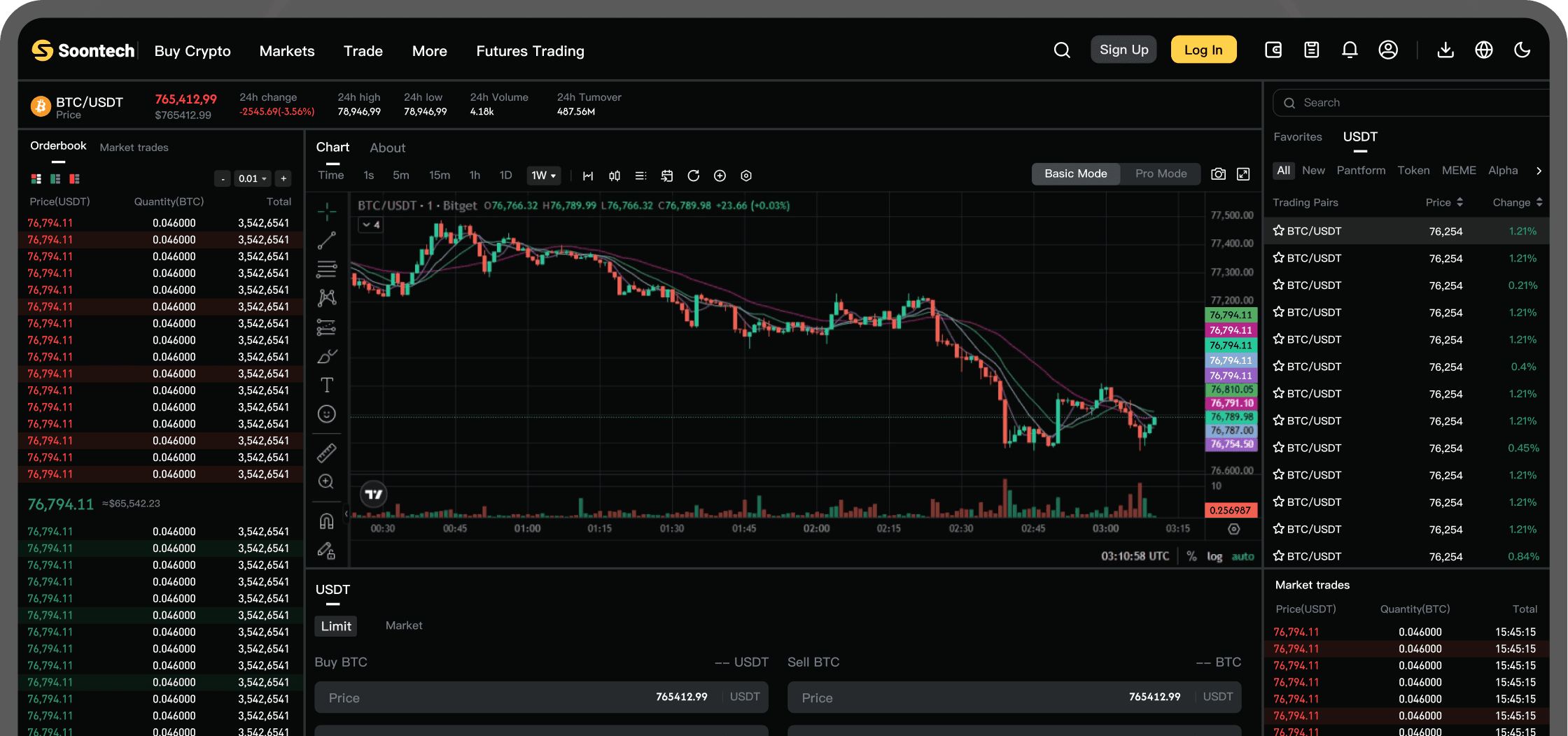
Task: Switch to dark mode moon icon
Action: pos(1522,50)
